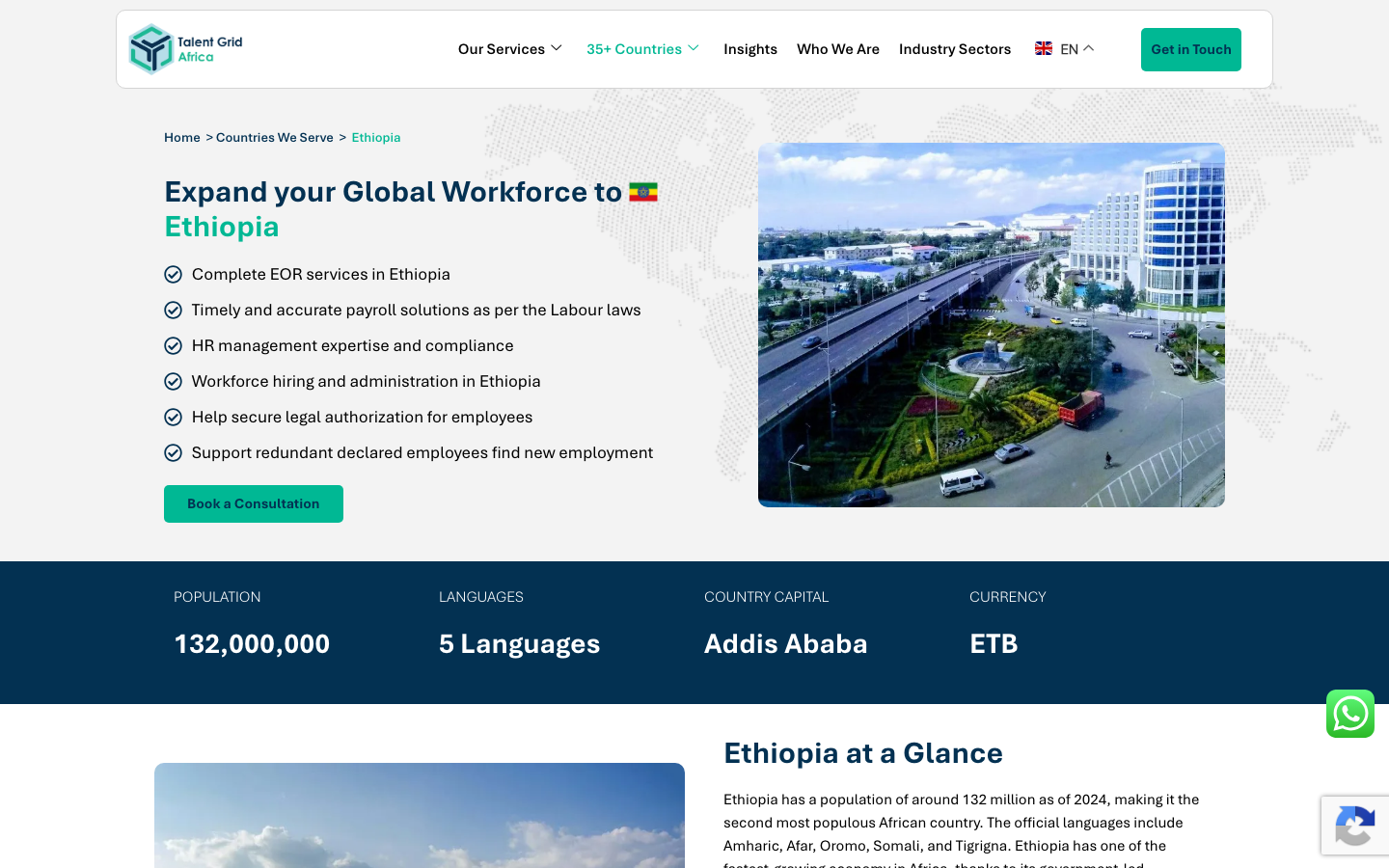
Task: Open the EN language selector chevron
Action: 1089,48
